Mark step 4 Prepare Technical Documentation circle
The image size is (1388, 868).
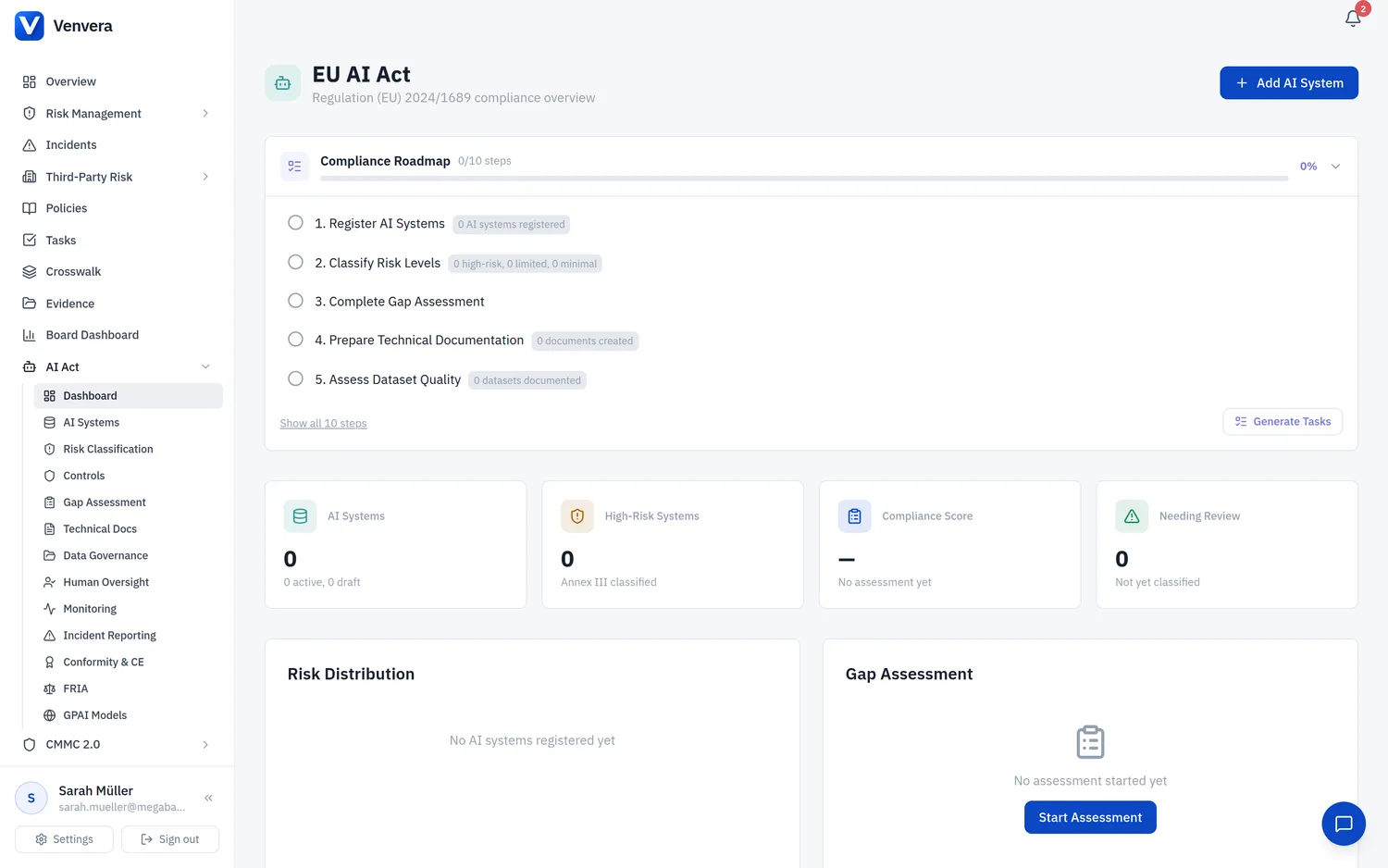pos(295,340)
